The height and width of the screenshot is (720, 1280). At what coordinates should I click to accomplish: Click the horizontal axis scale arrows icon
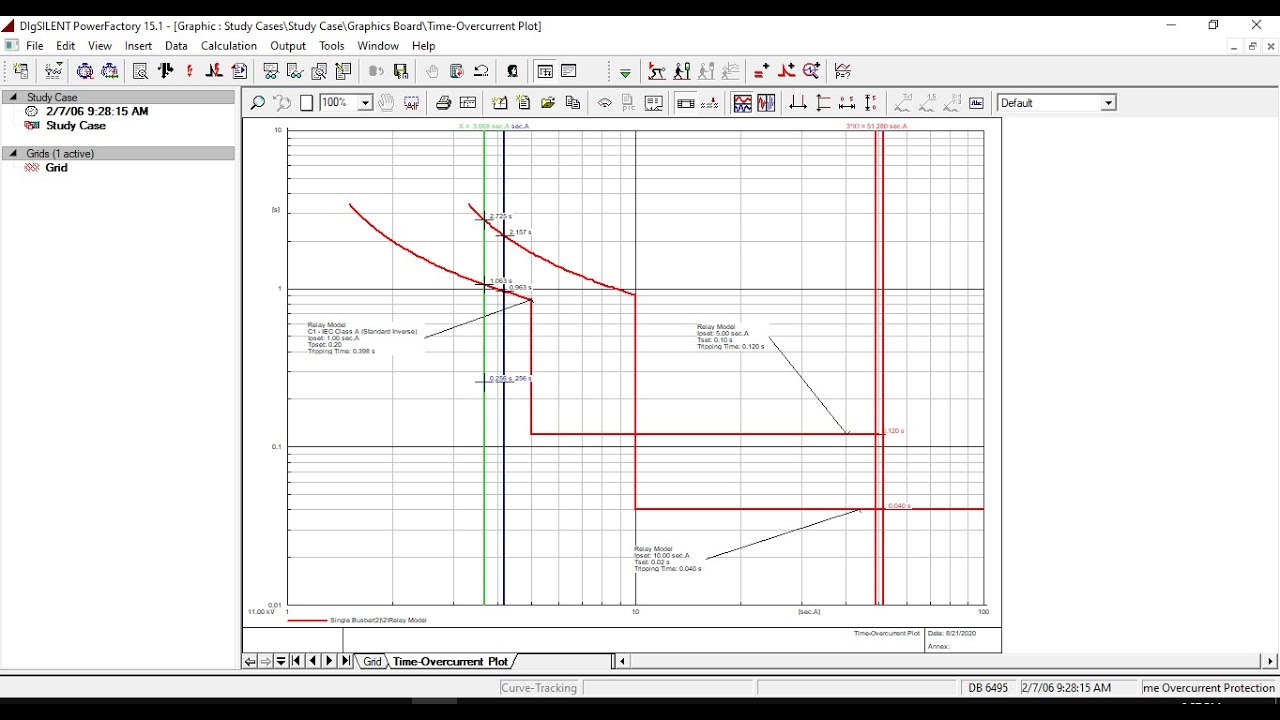(x=847, y=103)
